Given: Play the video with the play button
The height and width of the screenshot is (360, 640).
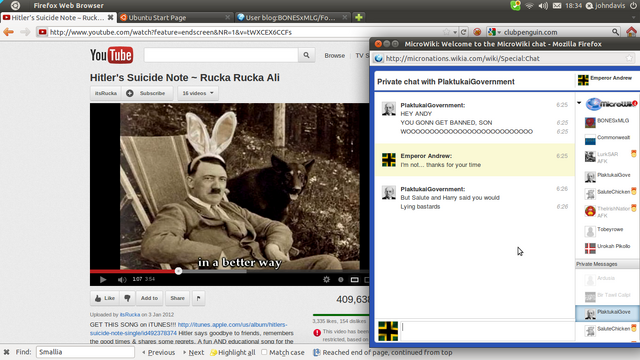Looking at the screenshot, I should click(103, 280).
